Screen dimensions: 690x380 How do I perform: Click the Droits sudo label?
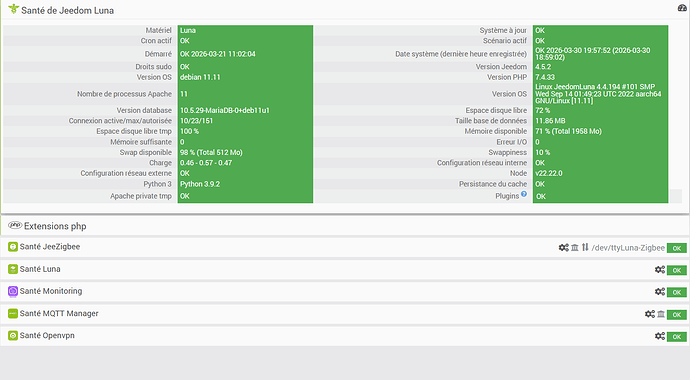click(154, 67)
